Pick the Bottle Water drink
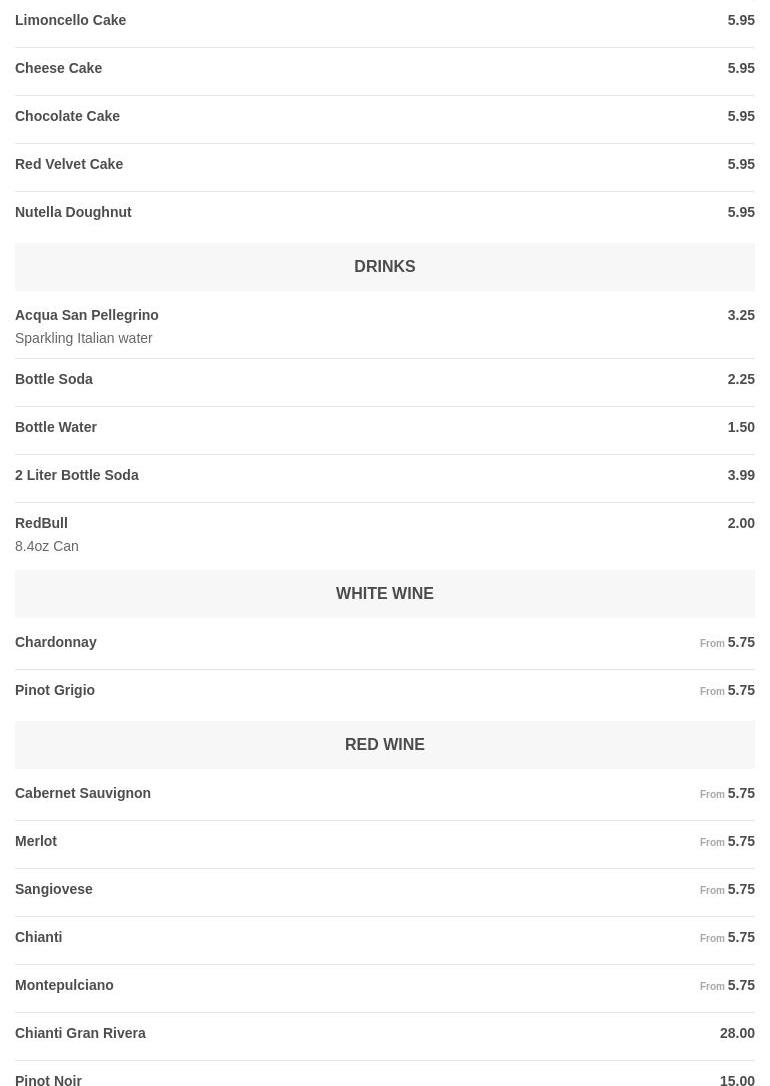The image size is (770, 1086). click(x=56, y=427)
